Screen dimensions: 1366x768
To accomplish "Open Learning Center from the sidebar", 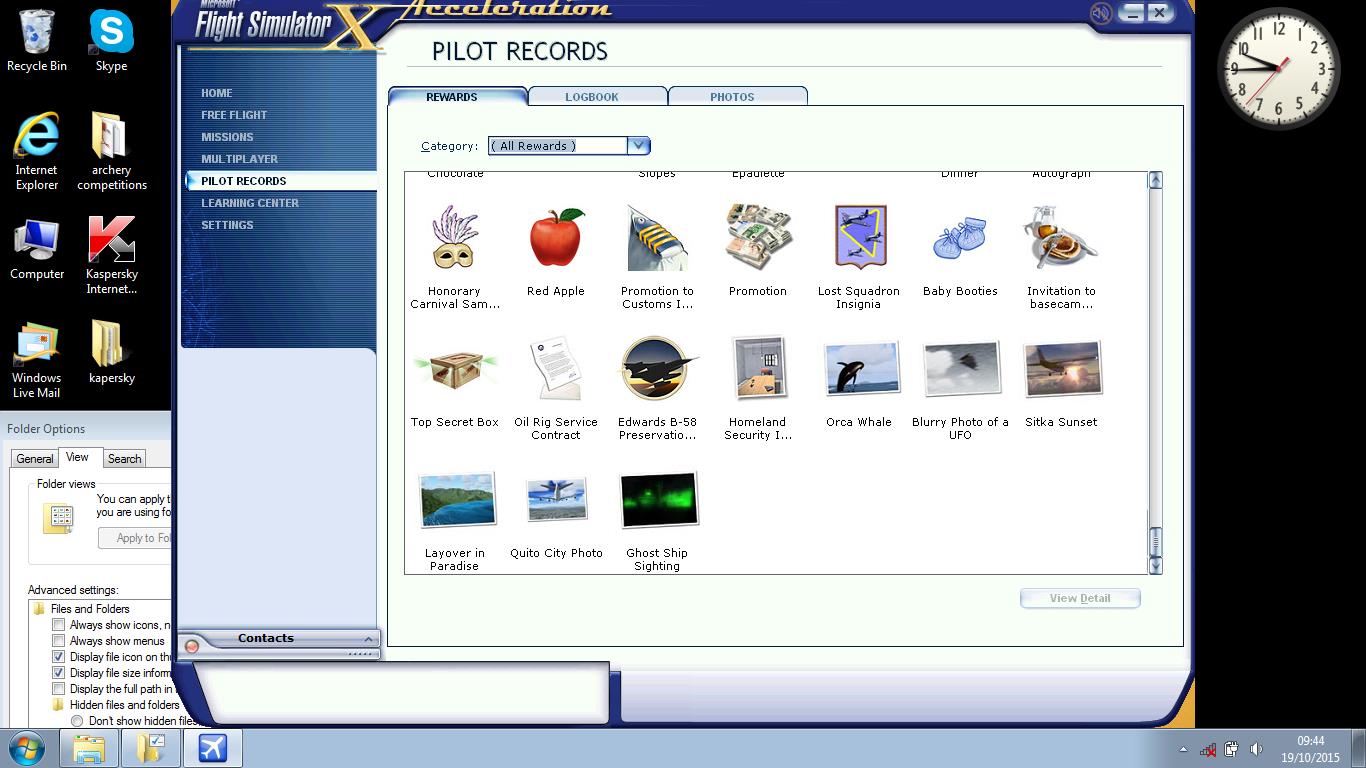I will tap(250, 203).
